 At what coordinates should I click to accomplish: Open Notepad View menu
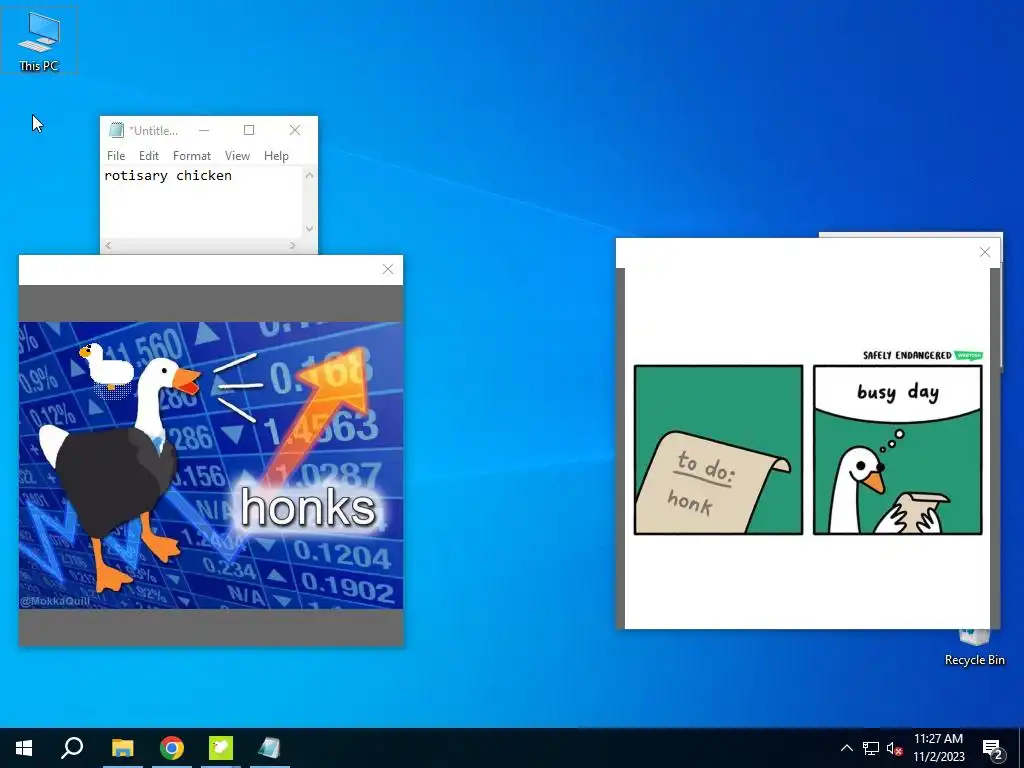coord(237,155)
